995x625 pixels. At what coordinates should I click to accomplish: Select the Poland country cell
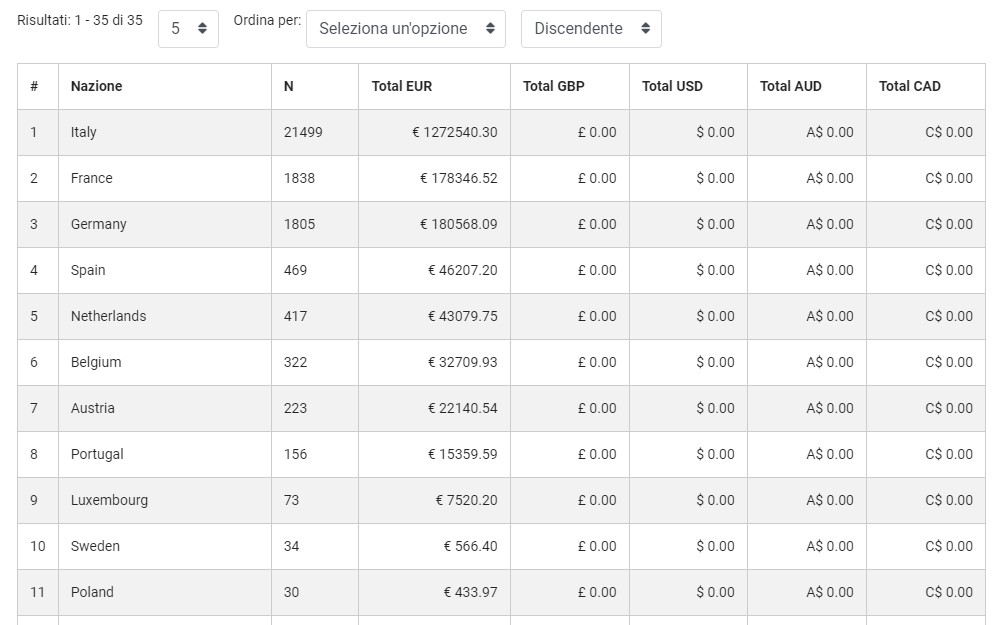92,592
